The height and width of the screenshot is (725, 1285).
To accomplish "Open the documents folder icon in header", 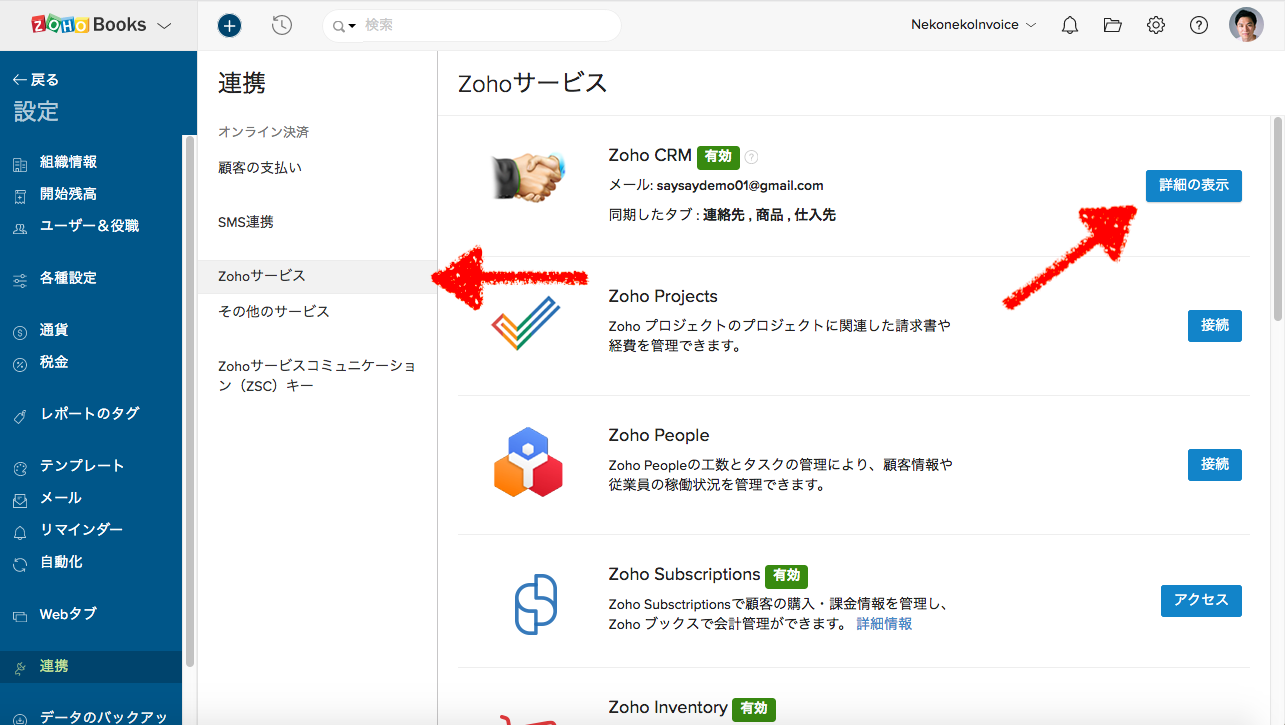I will tap(1113, 25).
